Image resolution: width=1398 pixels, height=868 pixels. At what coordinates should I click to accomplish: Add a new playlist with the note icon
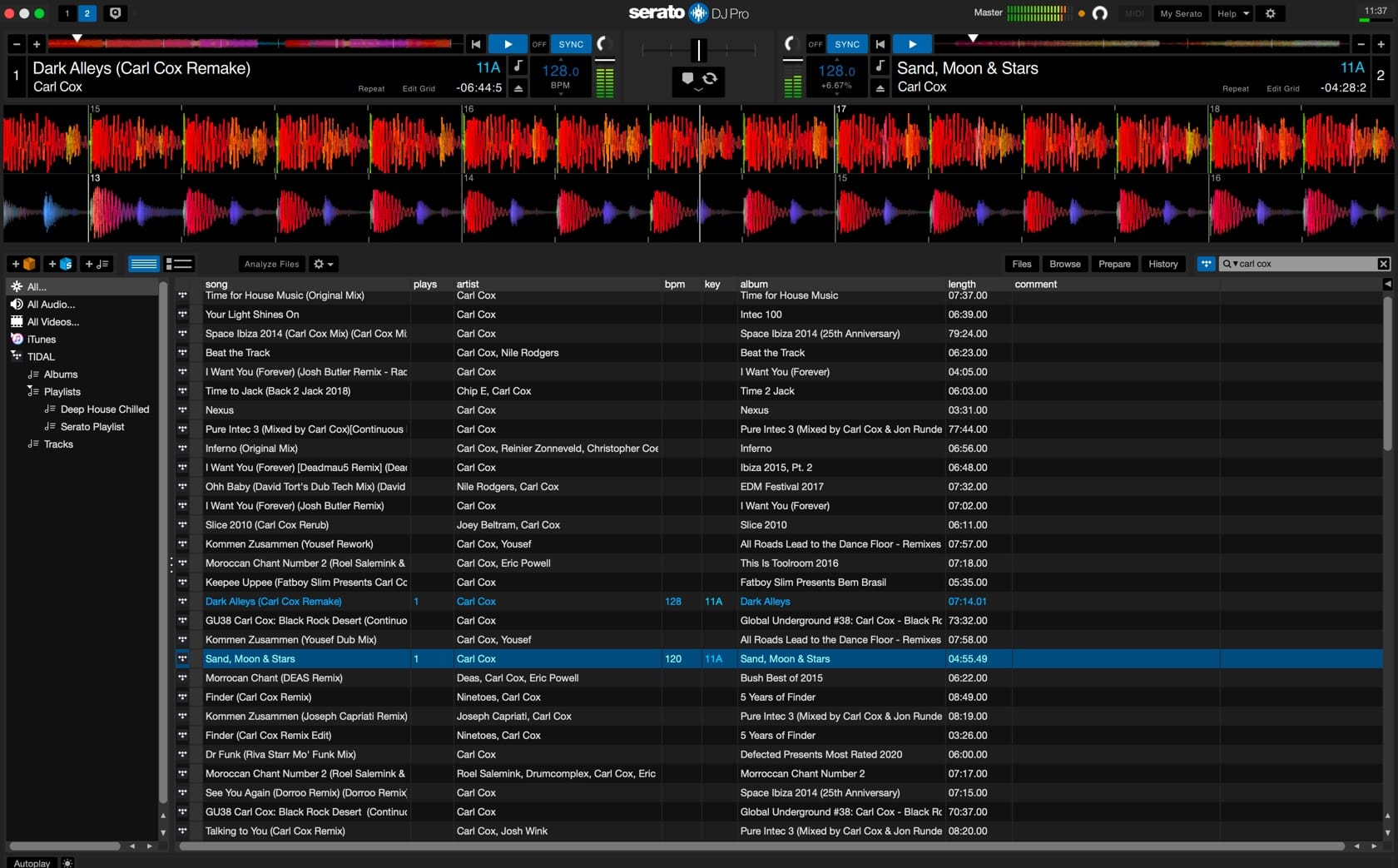tap(97, 264)
